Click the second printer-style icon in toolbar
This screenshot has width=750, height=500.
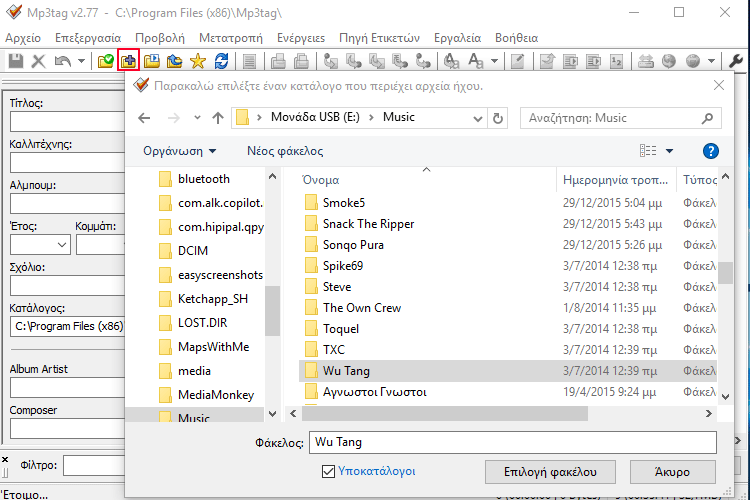[x=301, y=61]
